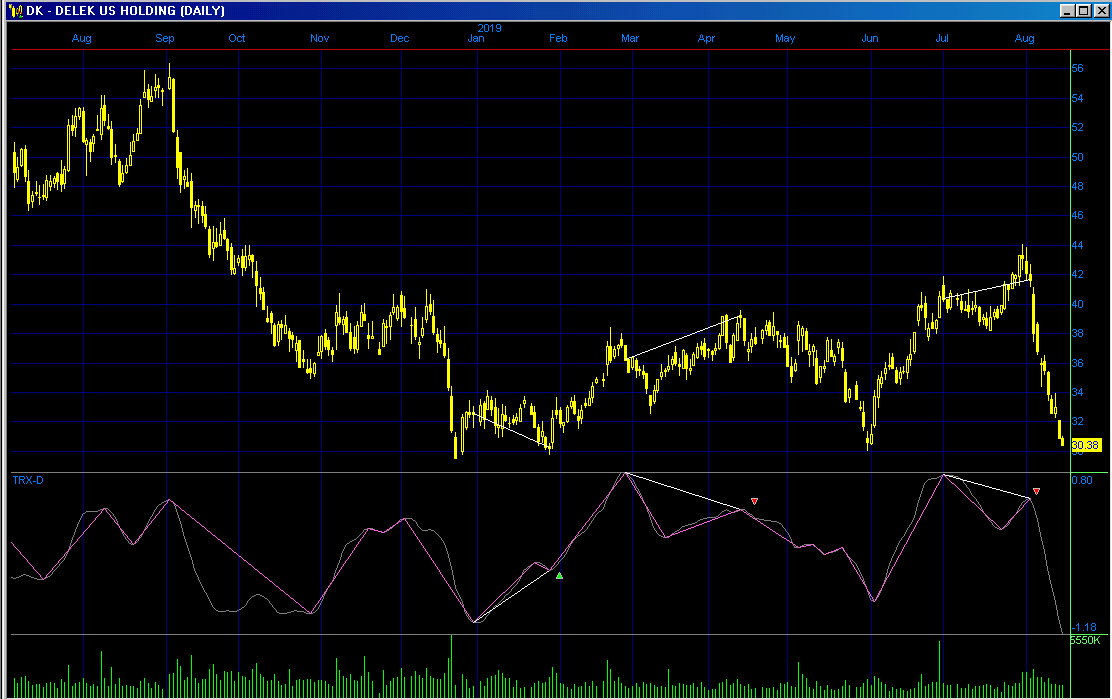Click the Mar month label

click(x=630, y=38)
